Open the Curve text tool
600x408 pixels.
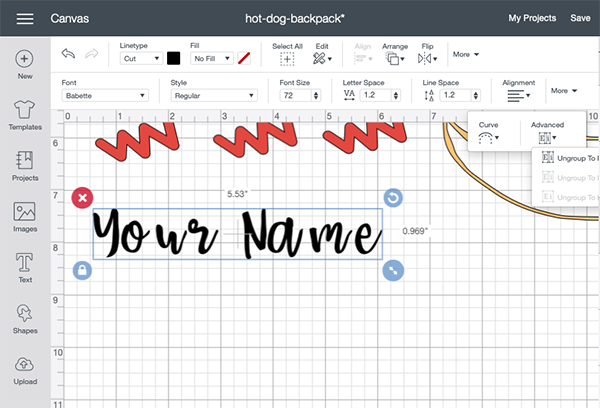click(488, 137)
